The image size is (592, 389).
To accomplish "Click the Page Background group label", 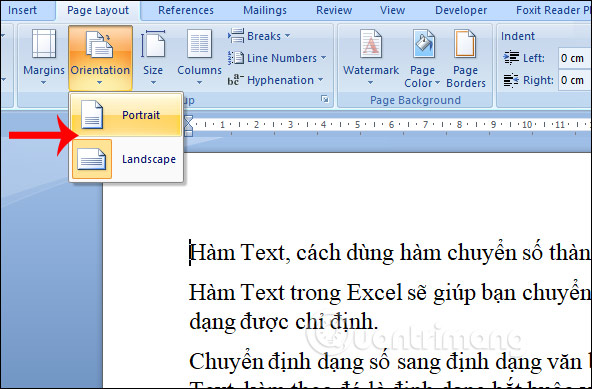I will tap(415, 100).
